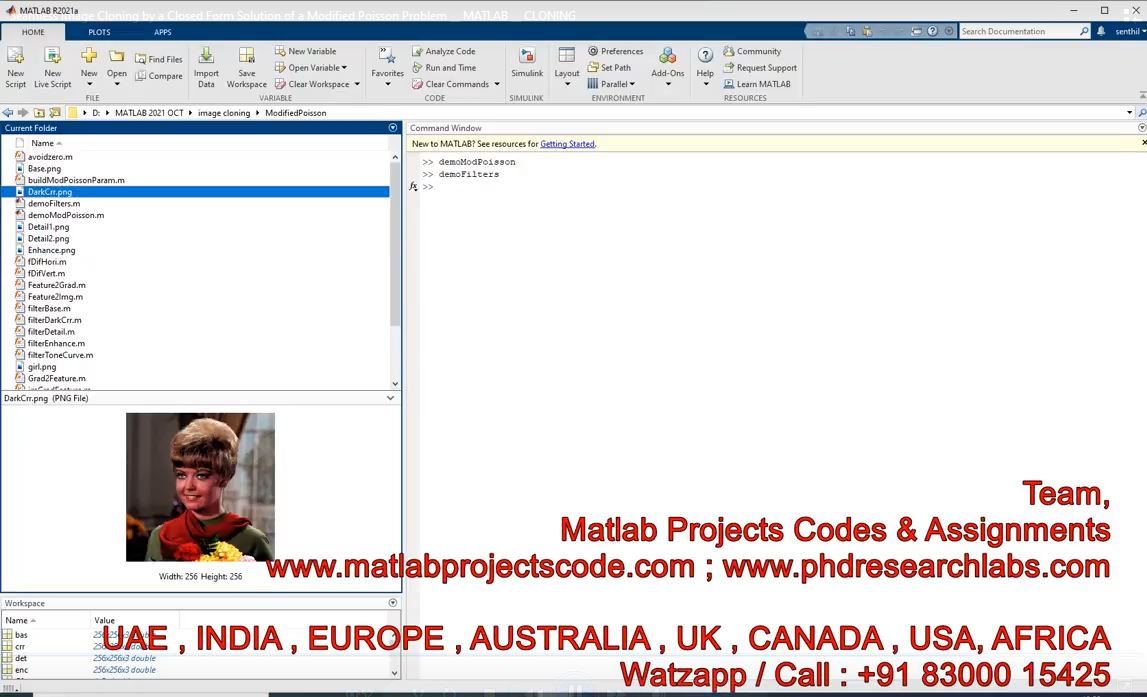Screen dimensions: 1147x697
Task: Open the Add-Ons icon
Action: click(x=667, y=57)
